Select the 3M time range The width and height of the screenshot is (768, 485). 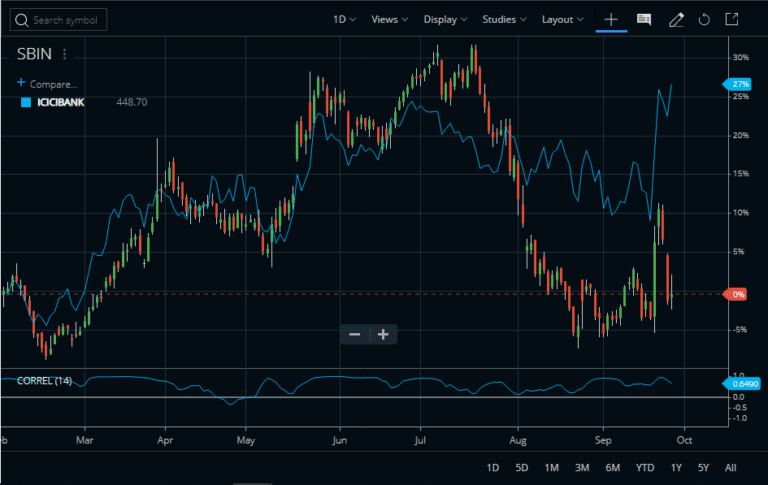582,467
